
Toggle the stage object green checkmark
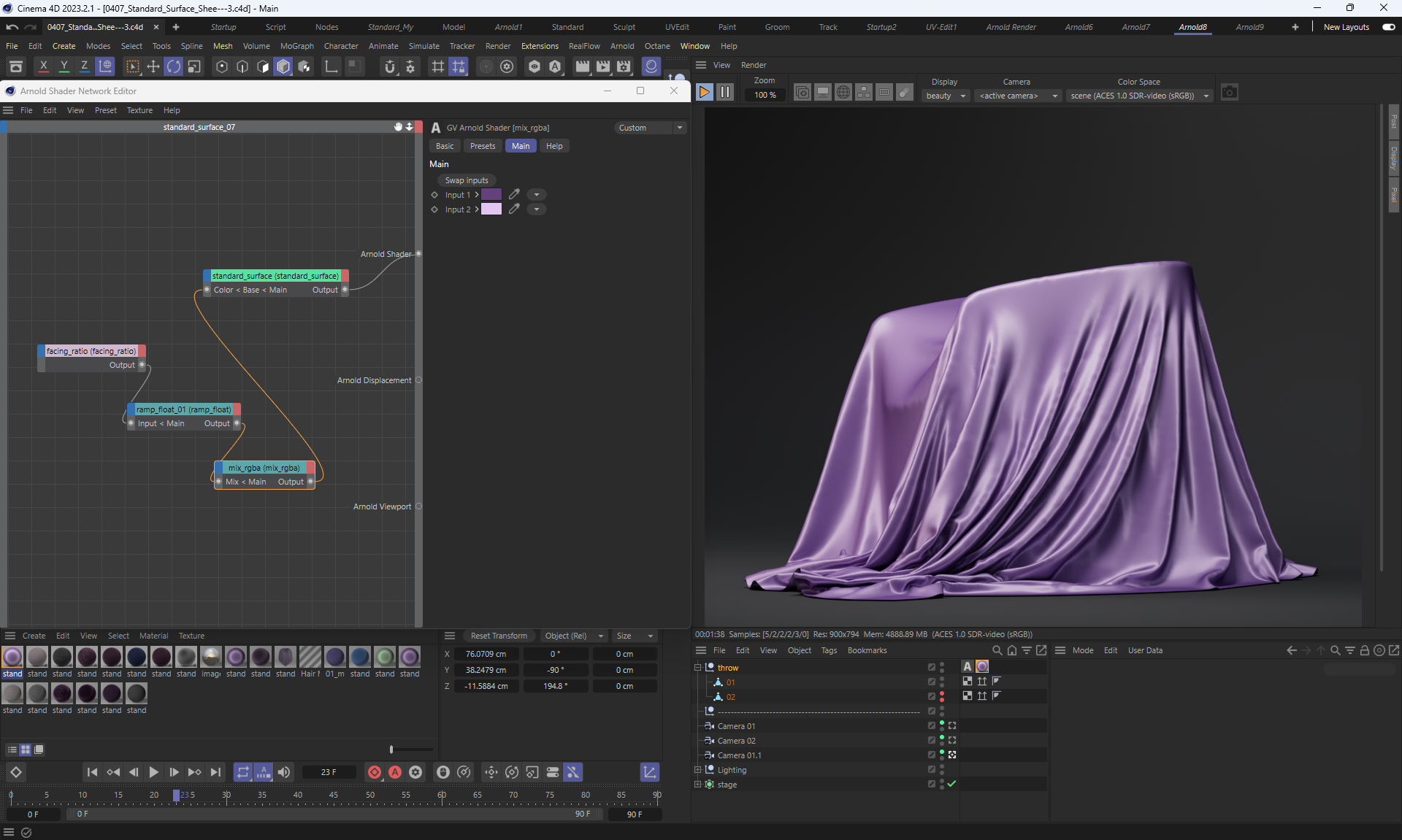[x=951, y=784]
